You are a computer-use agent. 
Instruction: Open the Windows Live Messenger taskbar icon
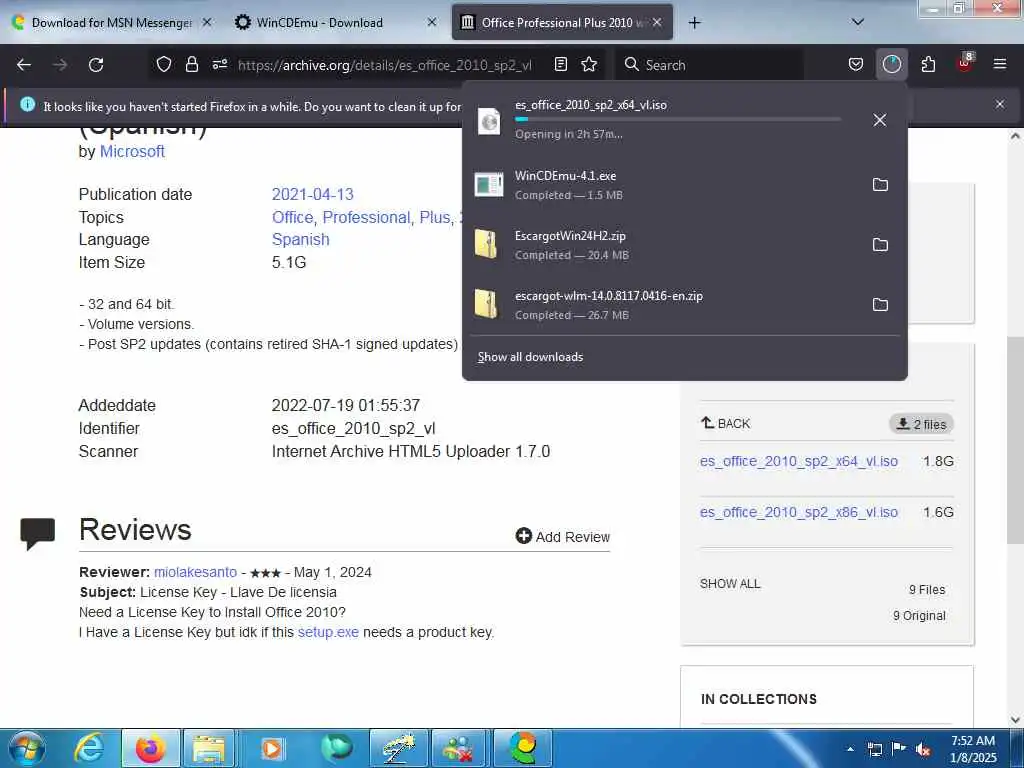tap(460, 748)
